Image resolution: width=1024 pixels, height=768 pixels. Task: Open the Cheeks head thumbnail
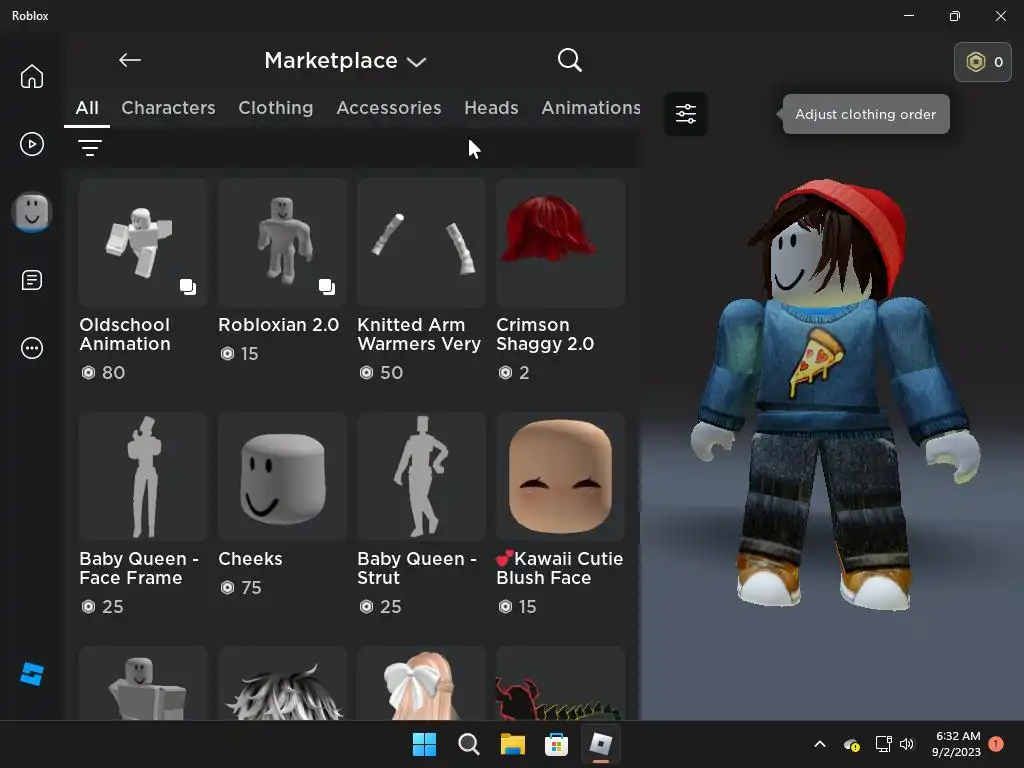click(x=282, y=476)
